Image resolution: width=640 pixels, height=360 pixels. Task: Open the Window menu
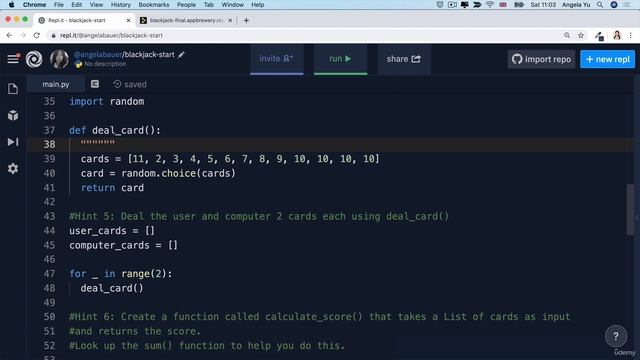[233, 4]
